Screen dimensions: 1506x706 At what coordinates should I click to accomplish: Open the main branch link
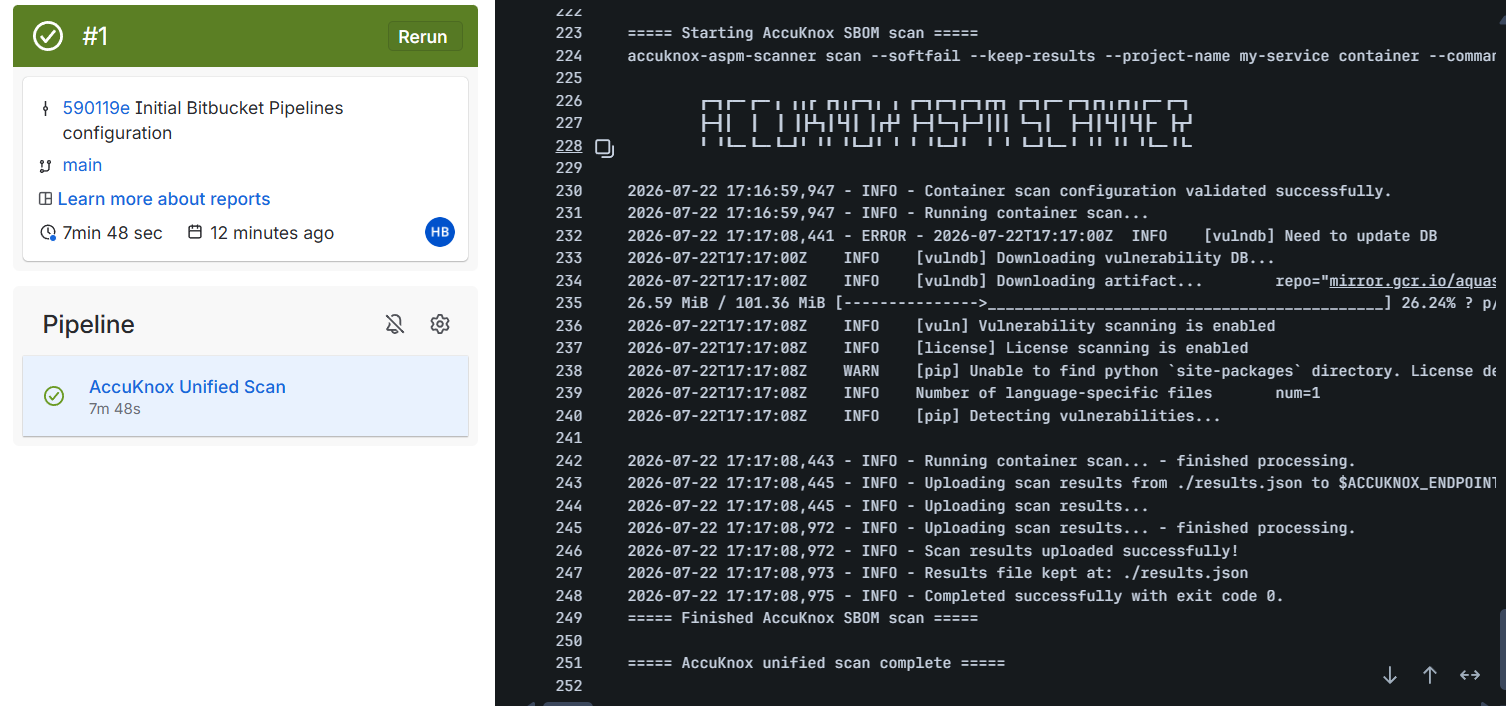coord(82,165)
